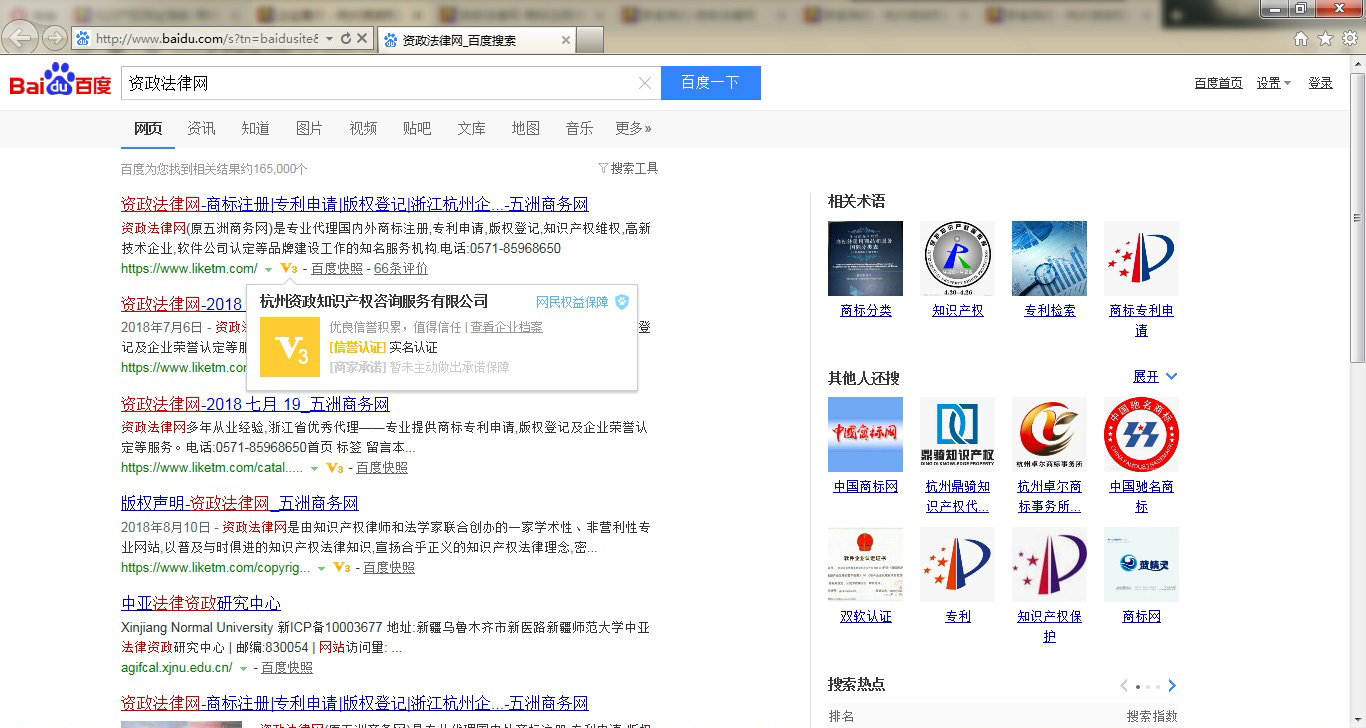Open the browser Home icon
The width and height of the screenshot is (1366, 728).
coord(1301,39)
